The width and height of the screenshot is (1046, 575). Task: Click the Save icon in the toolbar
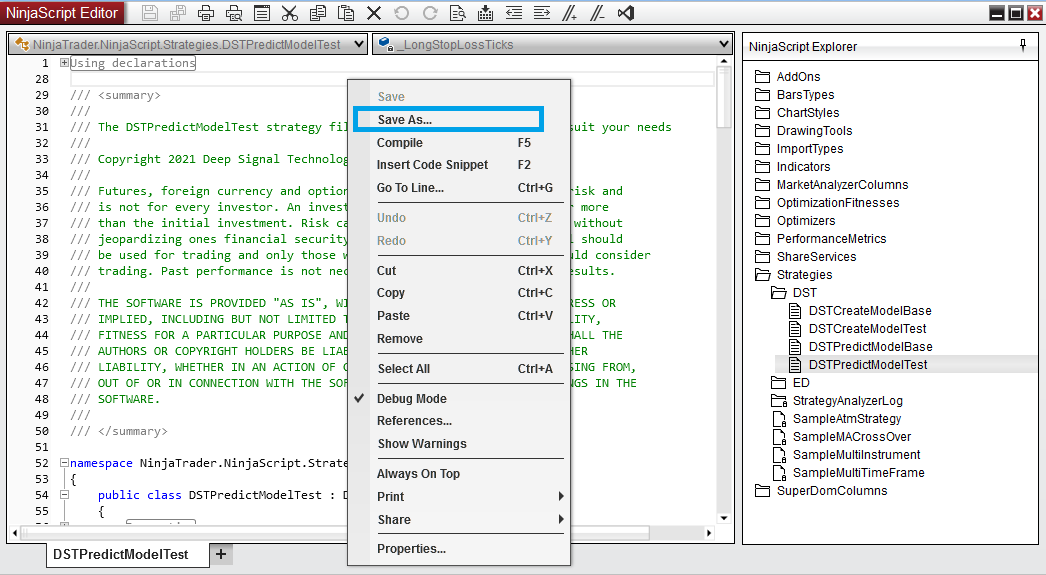pyautogui.click(x=149, y=13)
